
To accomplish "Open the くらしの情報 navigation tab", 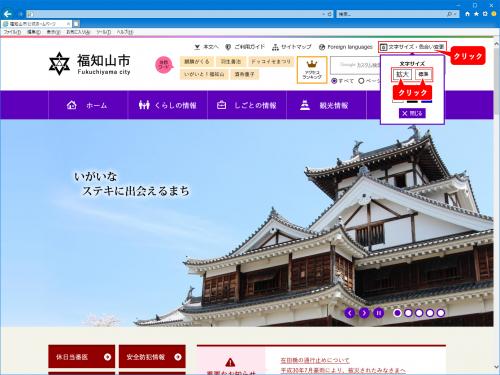I will 168,105.
